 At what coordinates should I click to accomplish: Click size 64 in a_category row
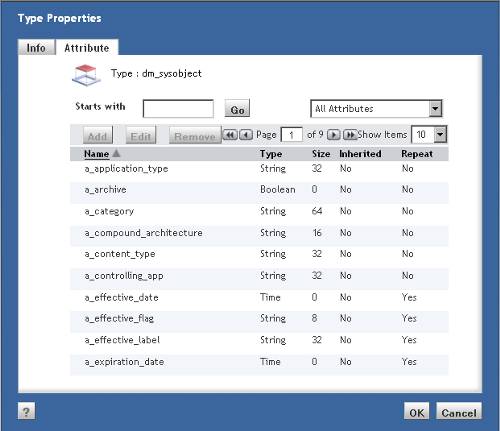(x=317, y=211)
